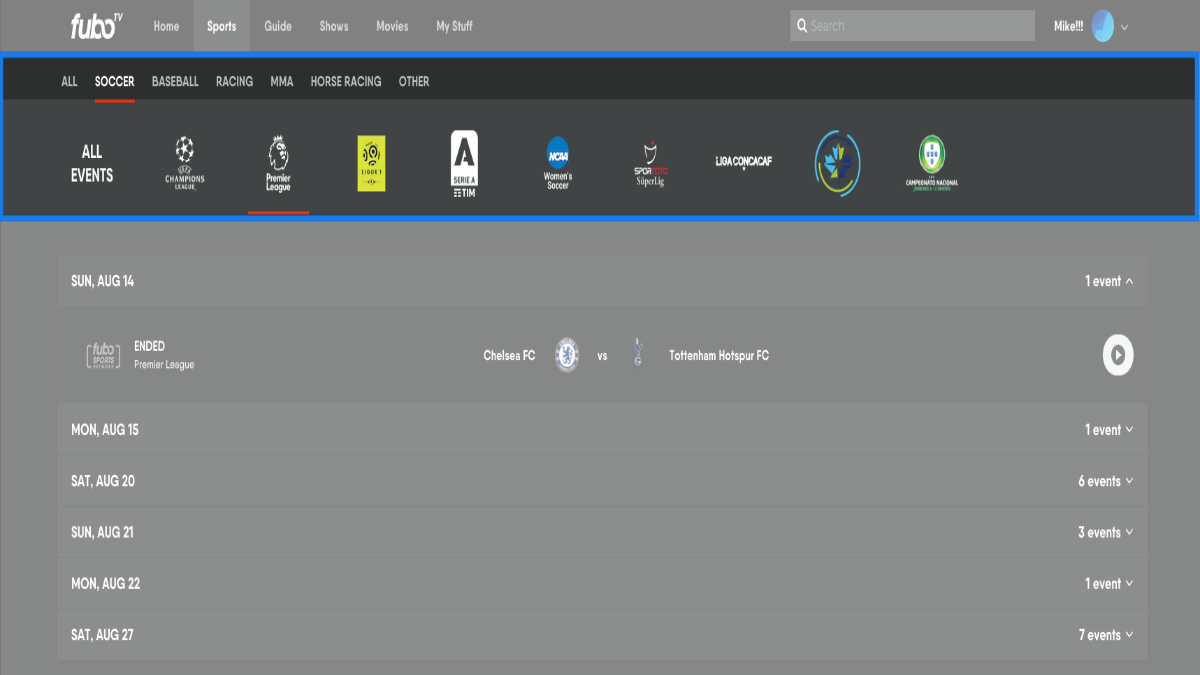Switch to the BASEBALL filter
The height and width of the screenshot is (675, 1200).
coord(175,81)
